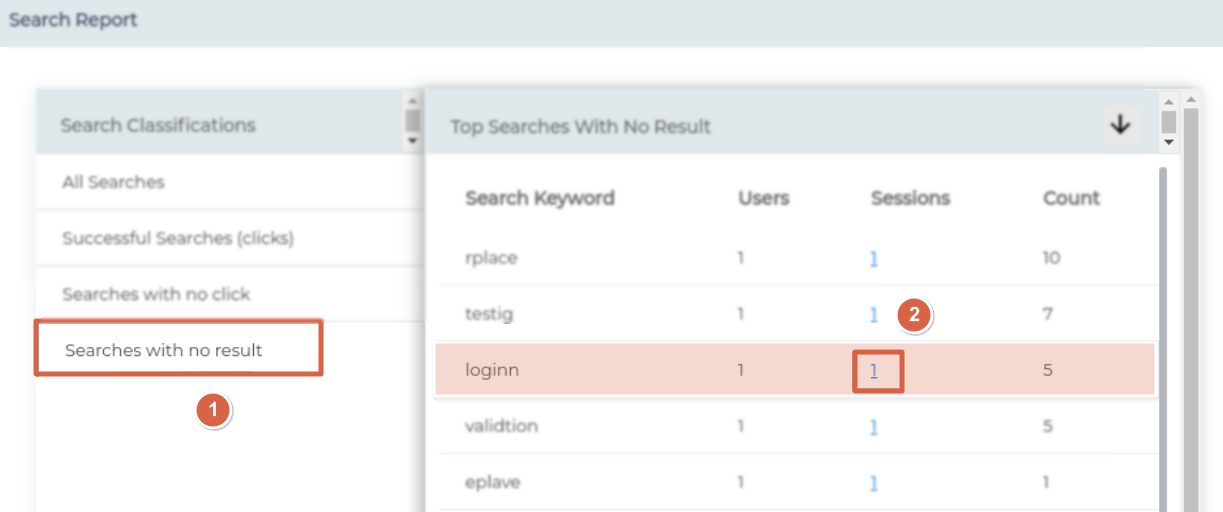The height and width of the screenshot is (512, 1223).
Task: Click the download arrow icon in results header
Action: (x=1120, y=125)
